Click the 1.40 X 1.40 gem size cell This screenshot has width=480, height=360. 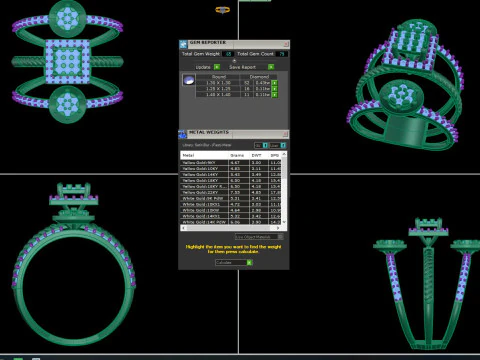[218, 95]
